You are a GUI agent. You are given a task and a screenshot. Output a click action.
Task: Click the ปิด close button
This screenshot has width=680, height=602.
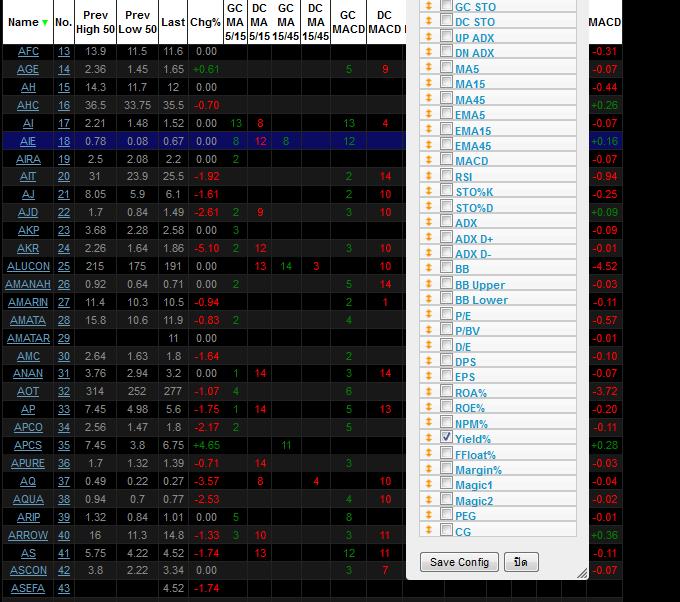[x=521, y=562]
